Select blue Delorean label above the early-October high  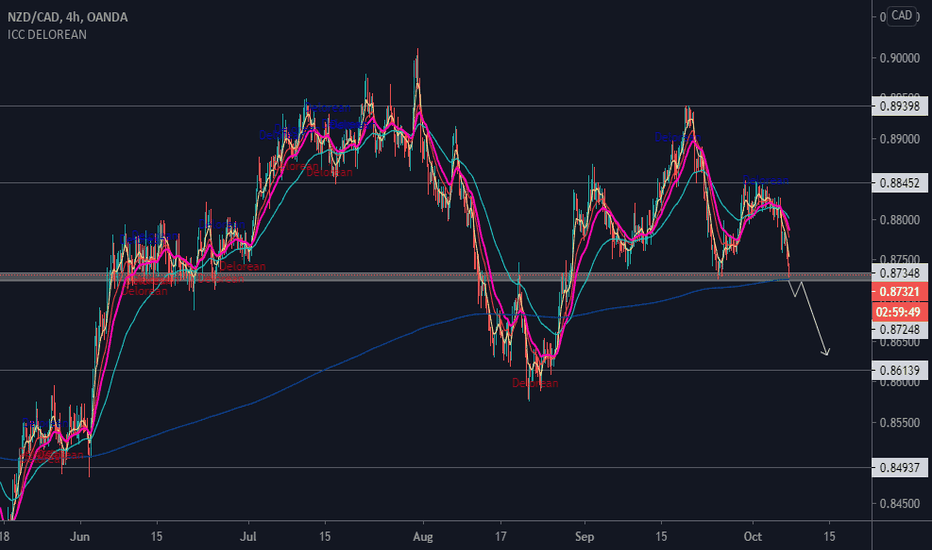[766, 180]
